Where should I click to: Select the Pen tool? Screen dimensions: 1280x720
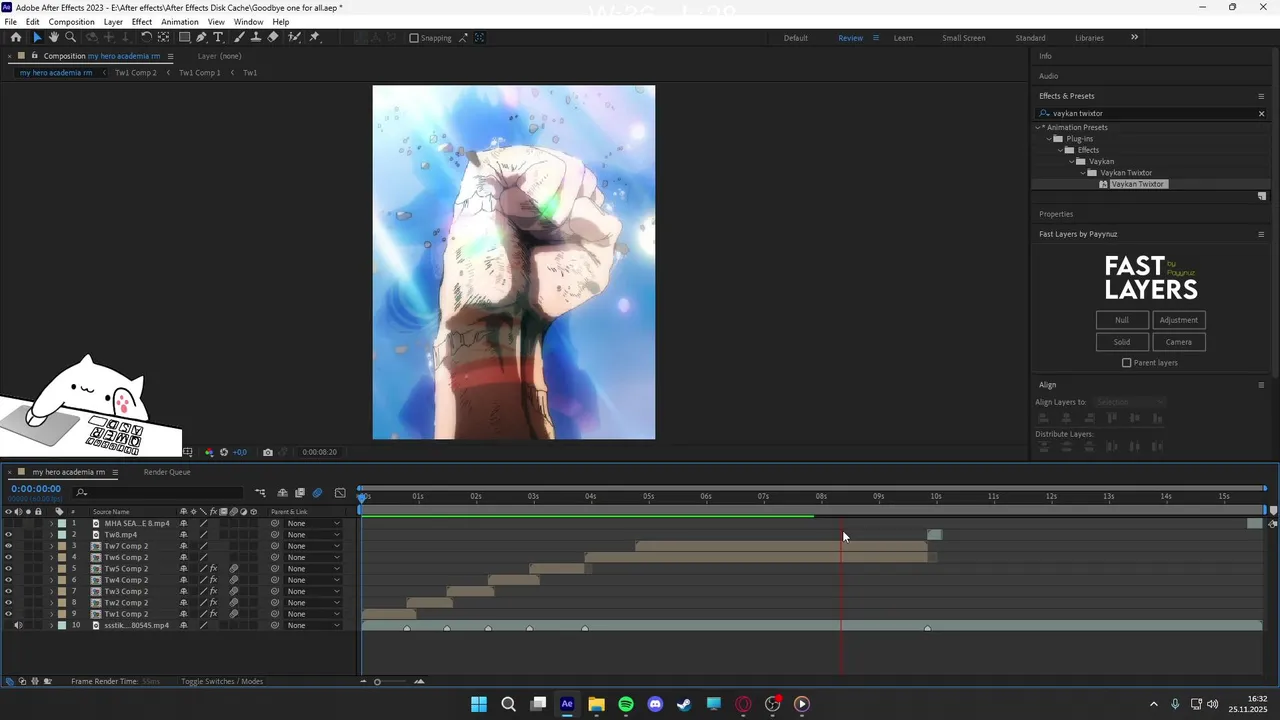201,37
